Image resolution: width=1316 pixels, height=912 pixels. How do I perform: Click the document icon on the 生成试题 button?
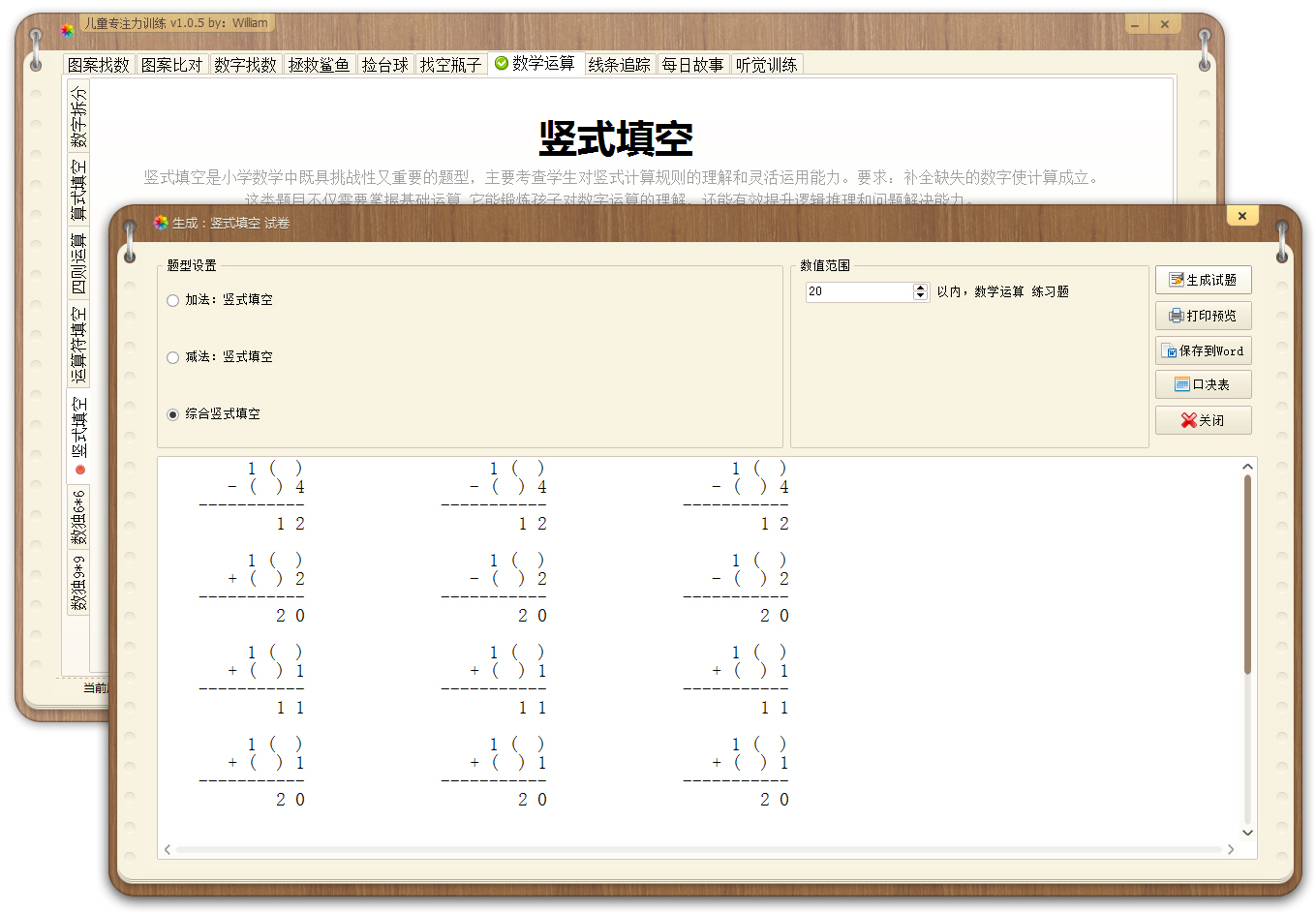(x=1175, y=280)
